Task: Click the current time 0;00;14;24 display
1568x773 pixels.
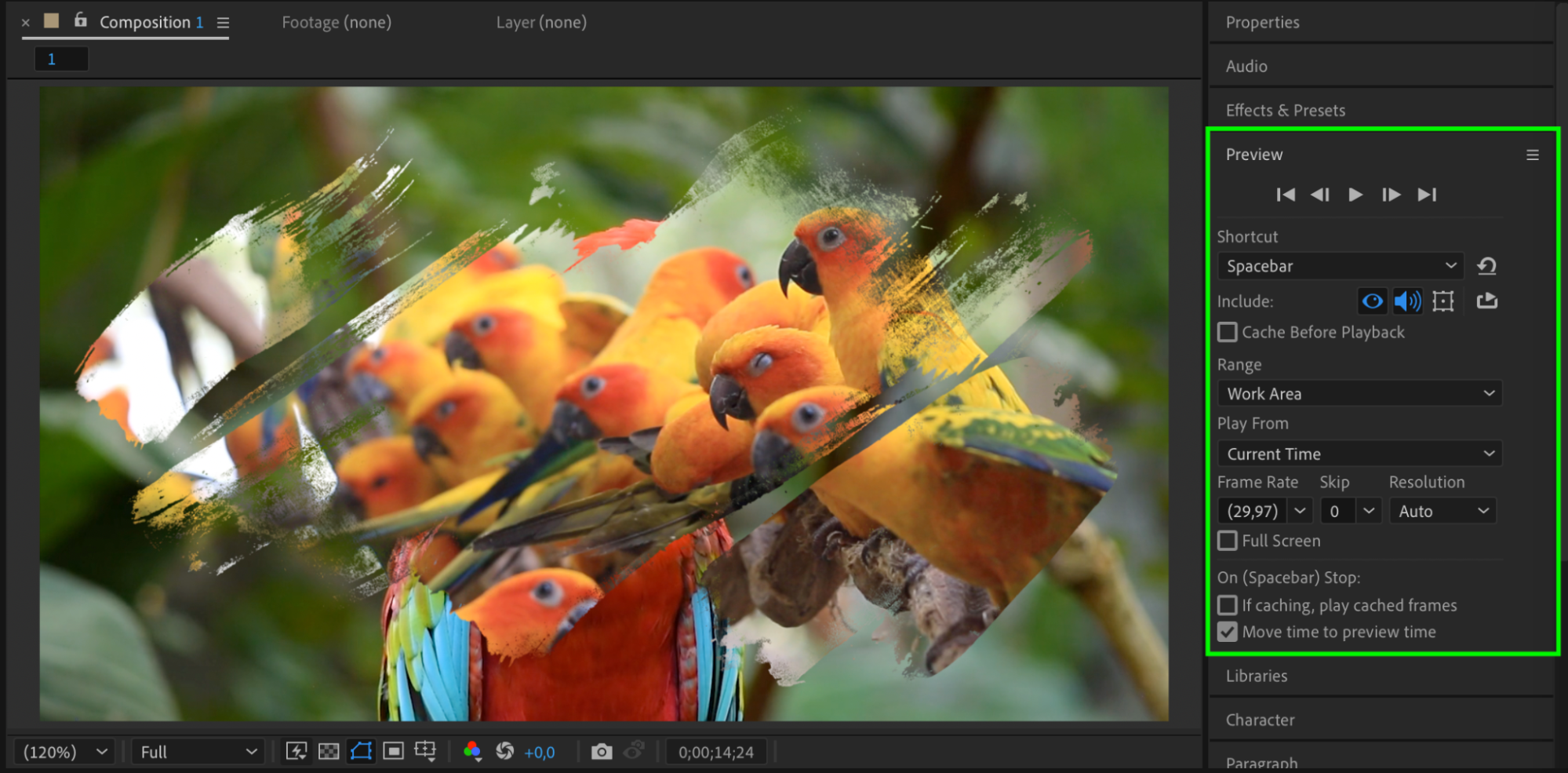Action: click(715, 752)
